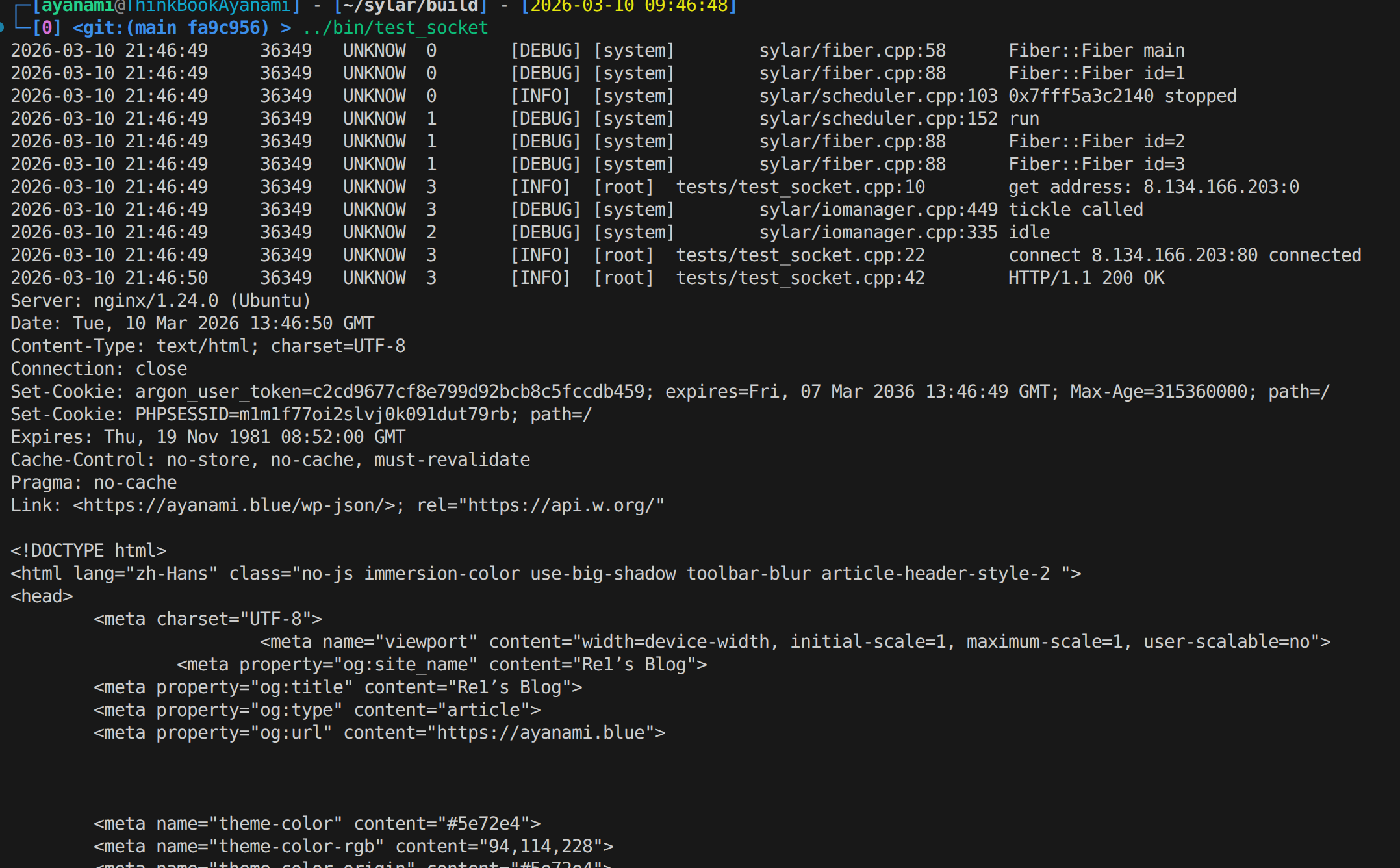Click the blue command decoration dot beside the prompt
Viewport: 1400px width, 868px height.
click(2, 27)
